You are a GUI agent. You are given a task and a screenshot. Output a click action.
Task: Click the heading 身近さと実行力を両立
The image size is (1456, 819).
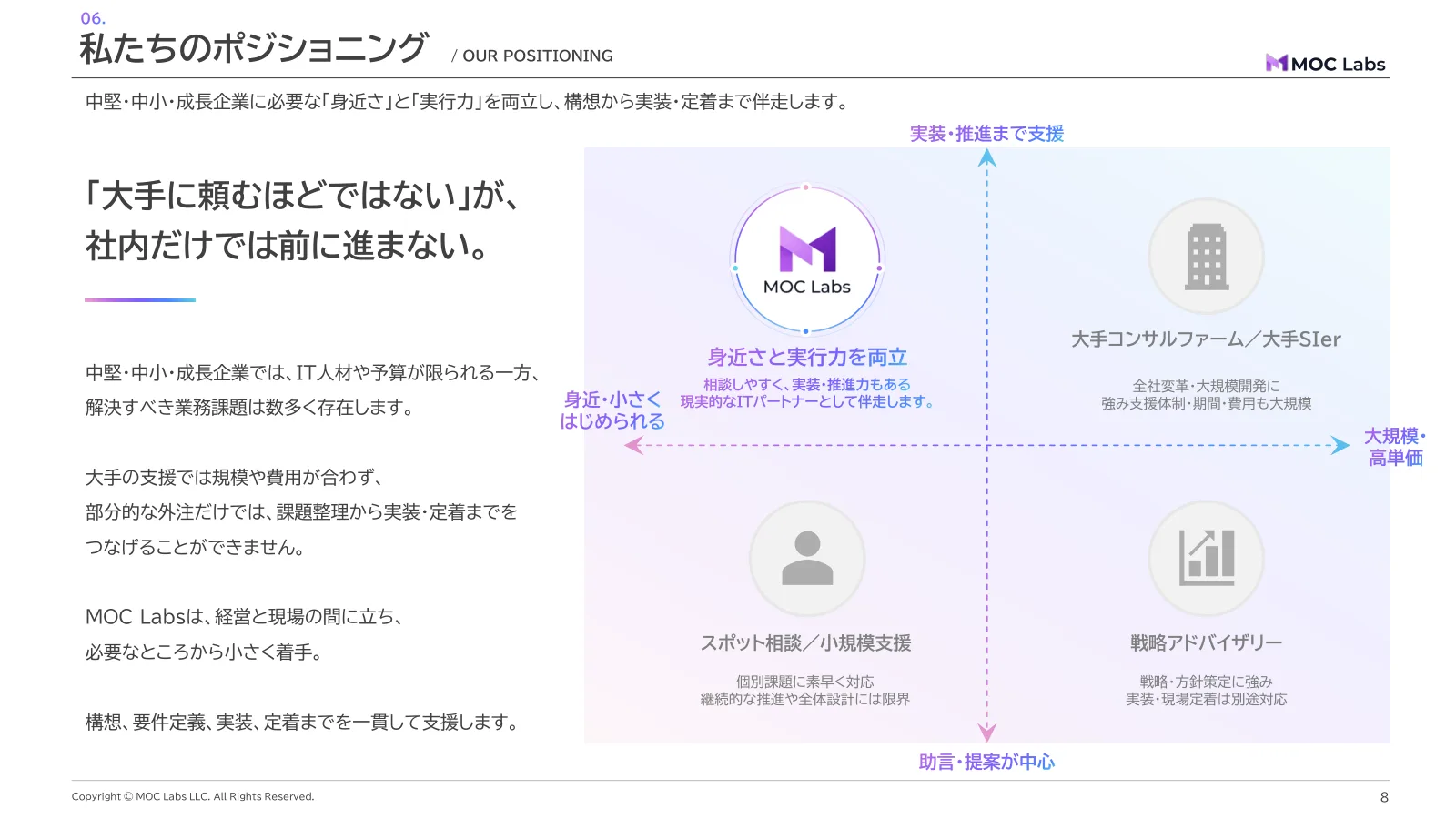807,357
